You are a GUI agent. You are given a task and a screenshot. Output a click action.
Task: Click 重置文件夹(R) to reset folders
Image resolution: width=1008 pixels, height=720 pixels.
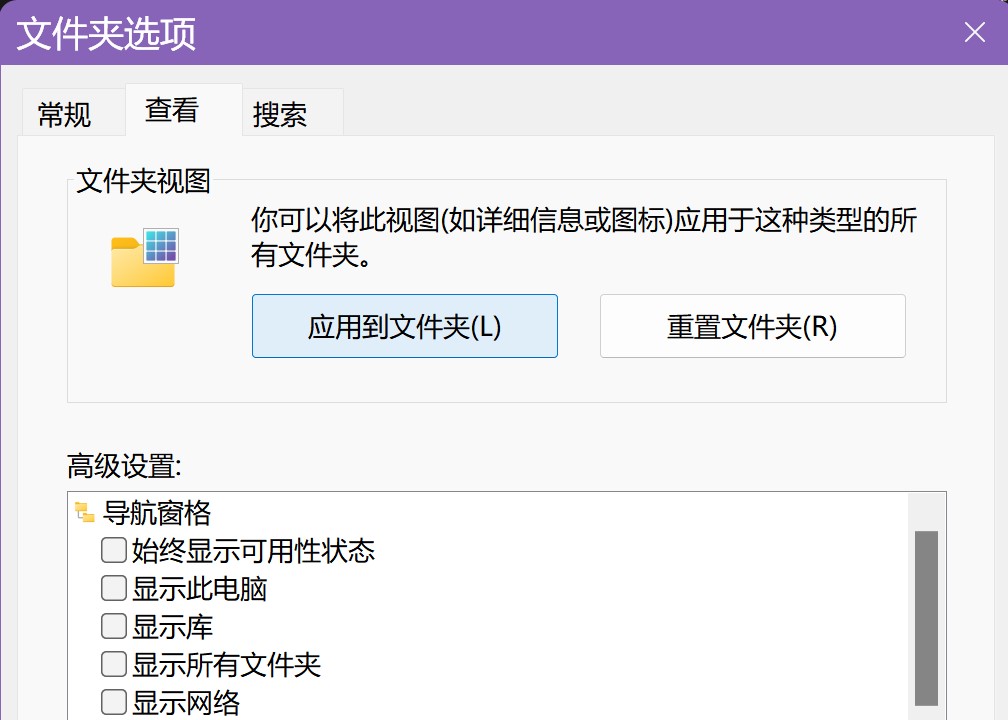752,326
